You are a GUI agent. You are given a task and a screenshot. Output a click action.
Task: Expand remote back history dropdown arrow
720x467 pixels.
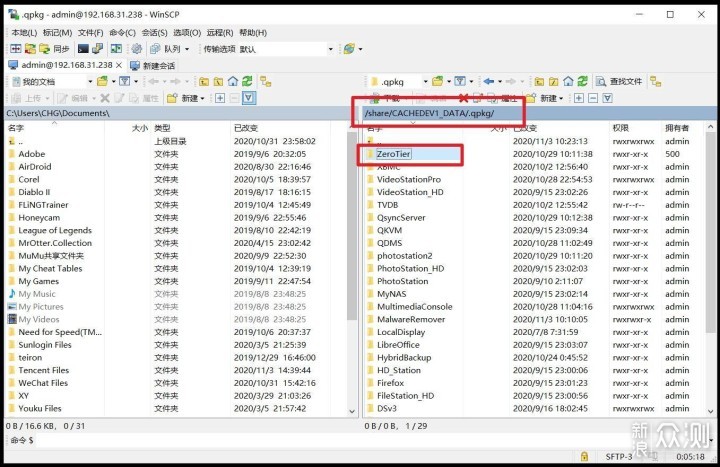pyautogui.click(x=500, y=82)
